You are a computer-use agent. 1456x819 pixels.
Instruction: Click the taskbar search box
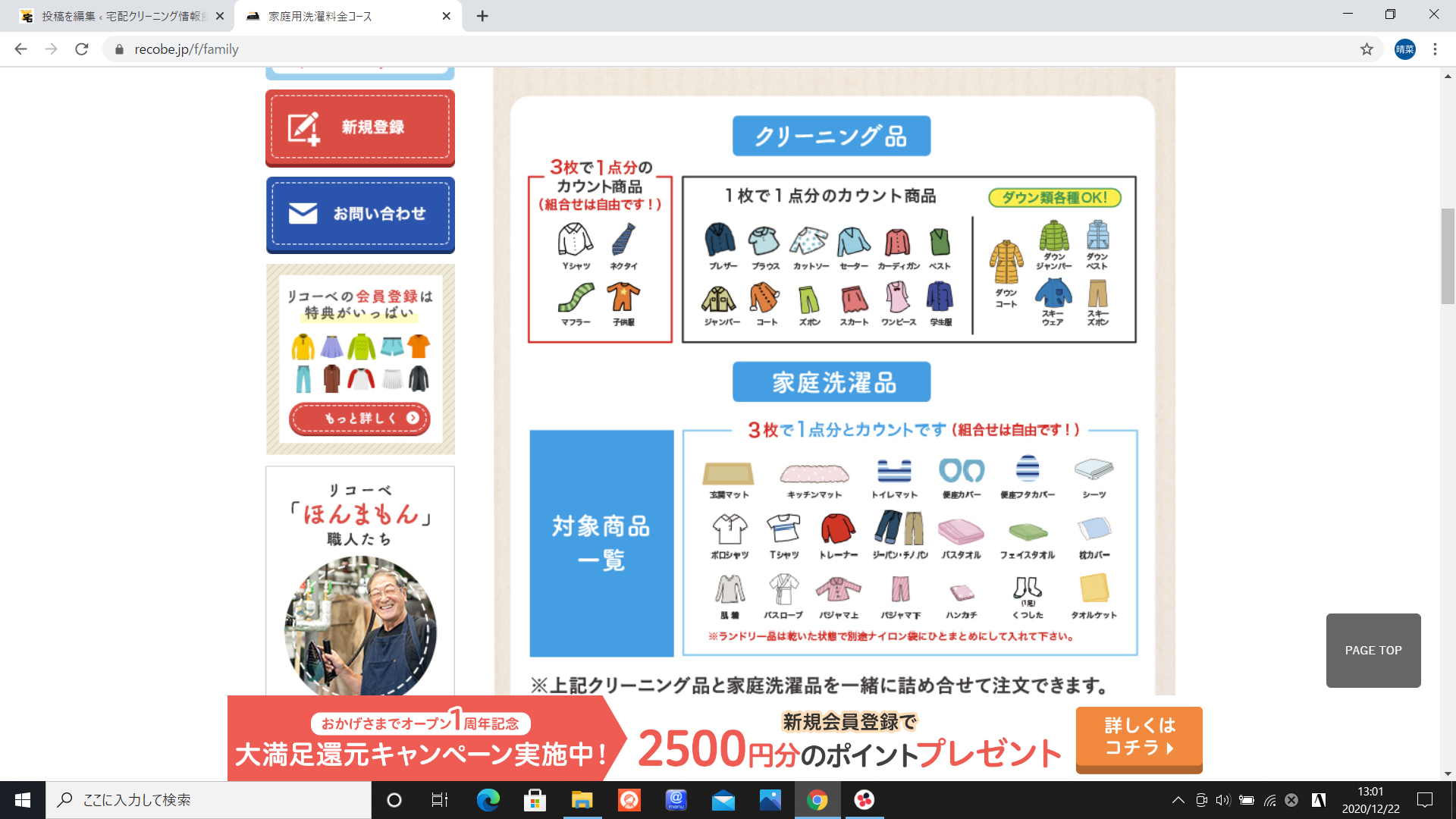pyautogui.click(x=209, y=800)
